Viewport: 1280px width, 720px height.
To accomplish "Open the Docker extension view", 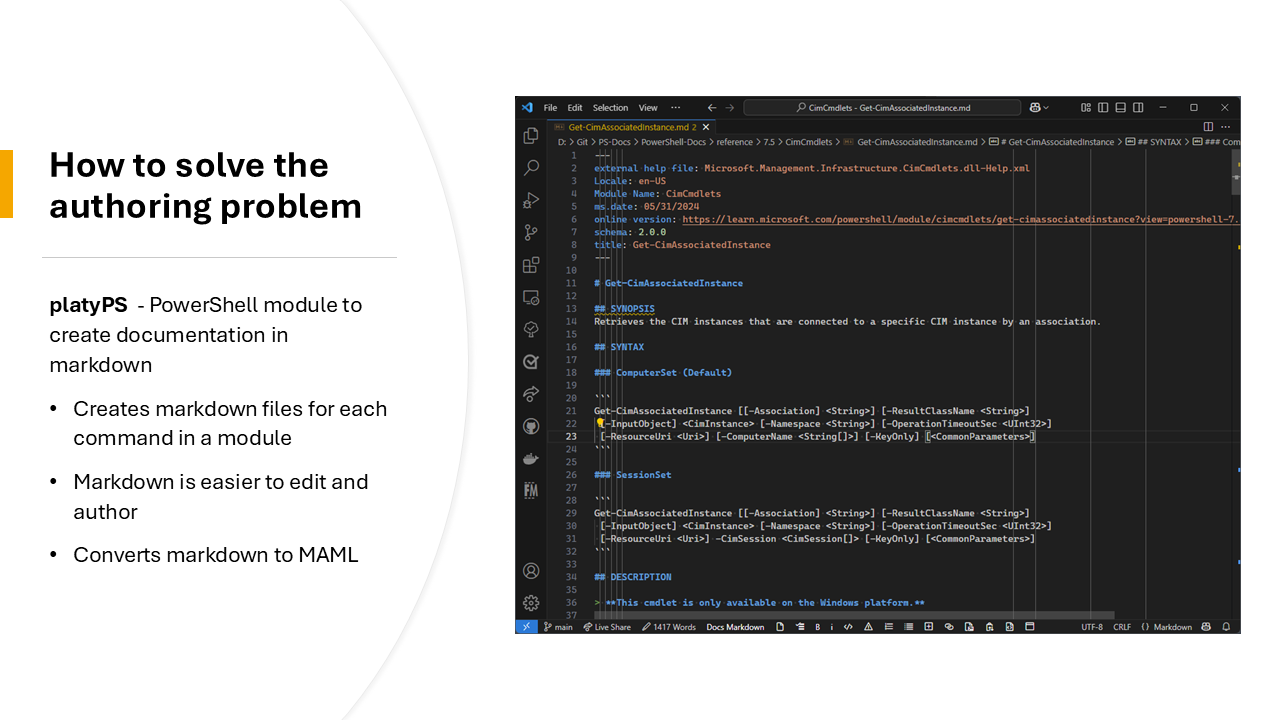I will pyautogui.click(x=530, y=457).
